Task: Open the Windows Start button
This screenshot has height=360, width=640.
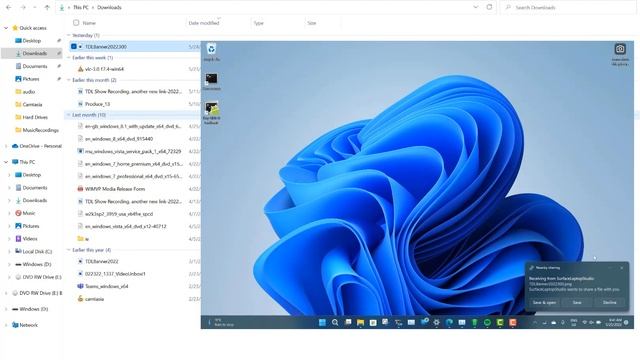Action: 322,322
